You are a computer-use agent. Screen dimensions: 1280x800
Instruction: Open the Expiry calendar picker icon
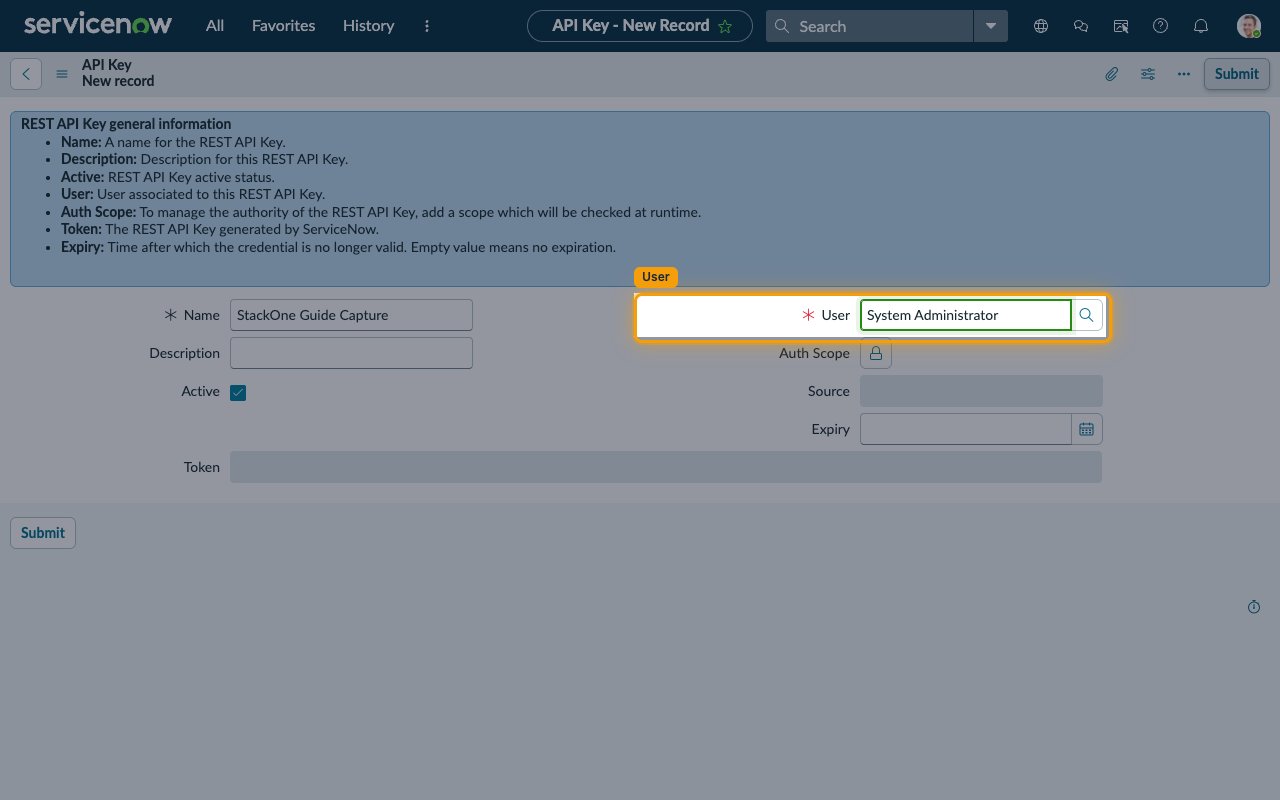pyautogui.click(x=1087, y=429)
